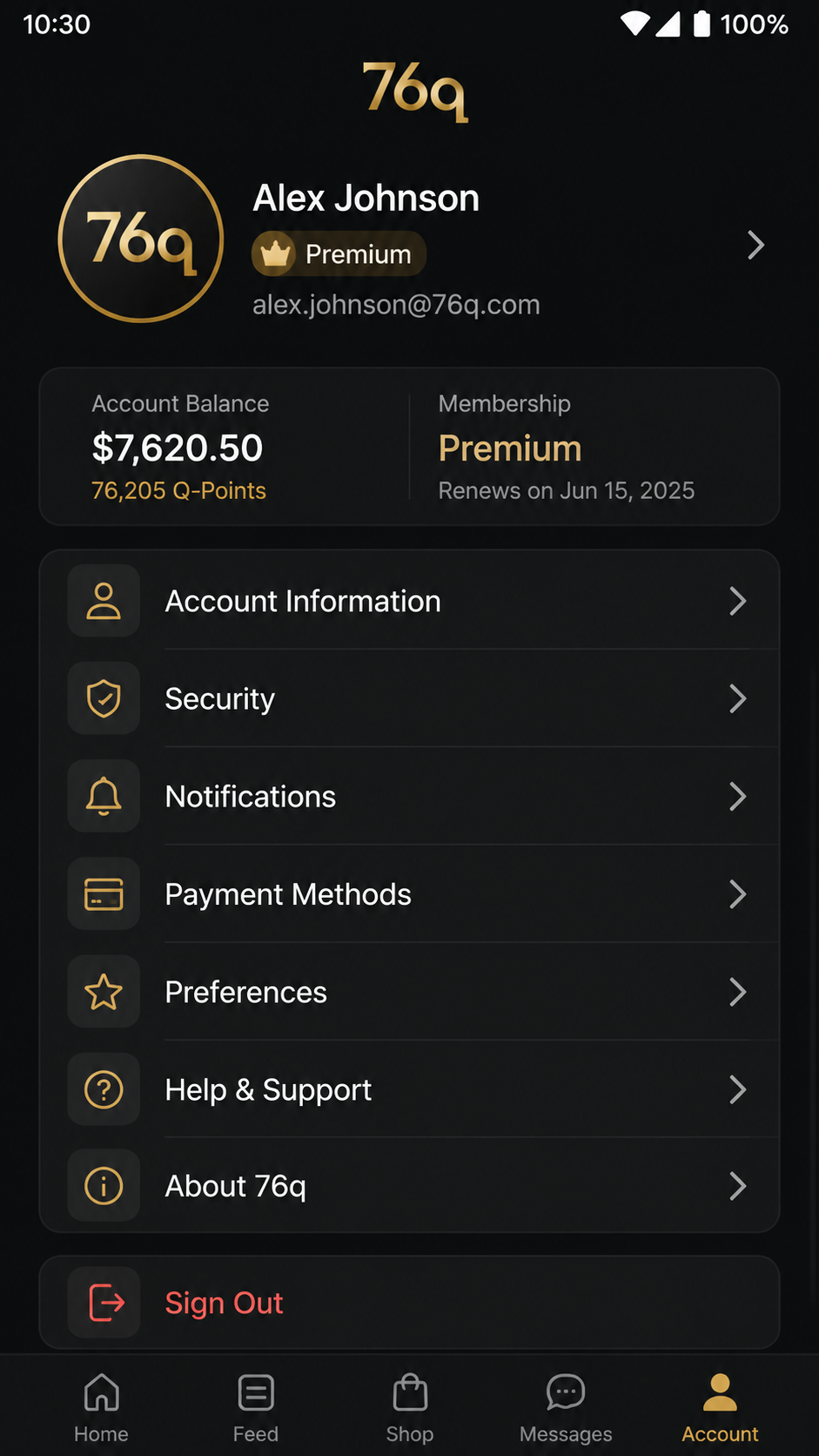The image size is (819, 1456).
Task: Tap the Payment Methods card icon
Action: pyautogui.click(x=104, y=894)
